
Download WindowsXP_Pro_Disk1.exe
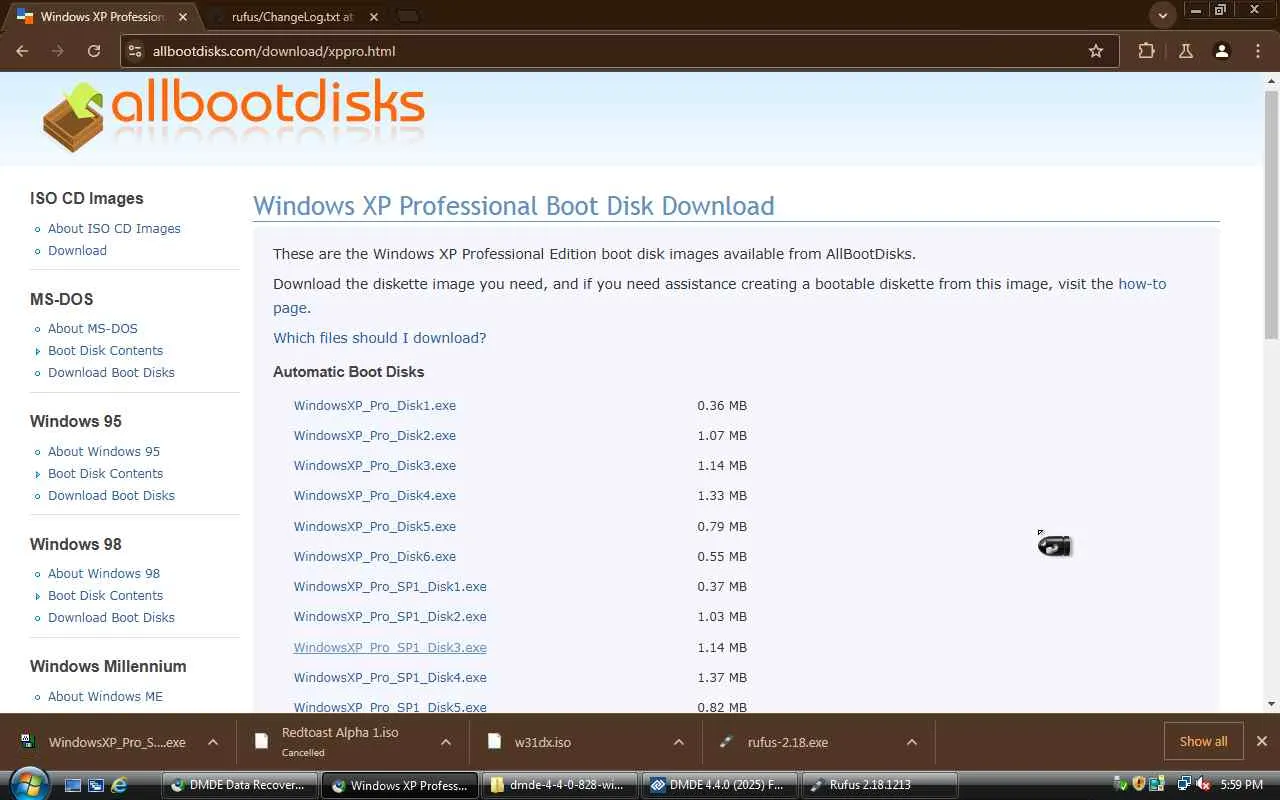point(375,405)
